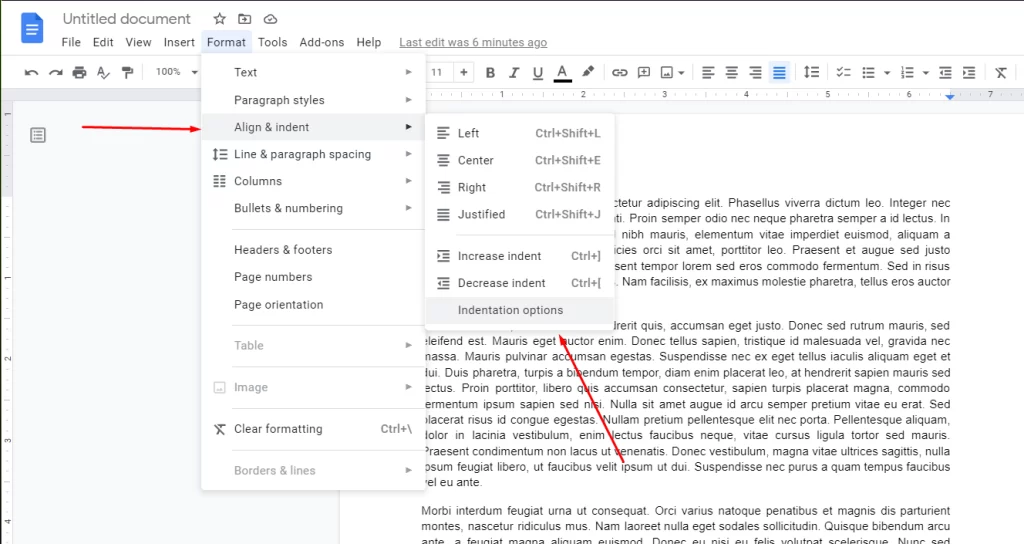
Task: Insert a checklist from the toolbar
Action: (x=843, y=72)
